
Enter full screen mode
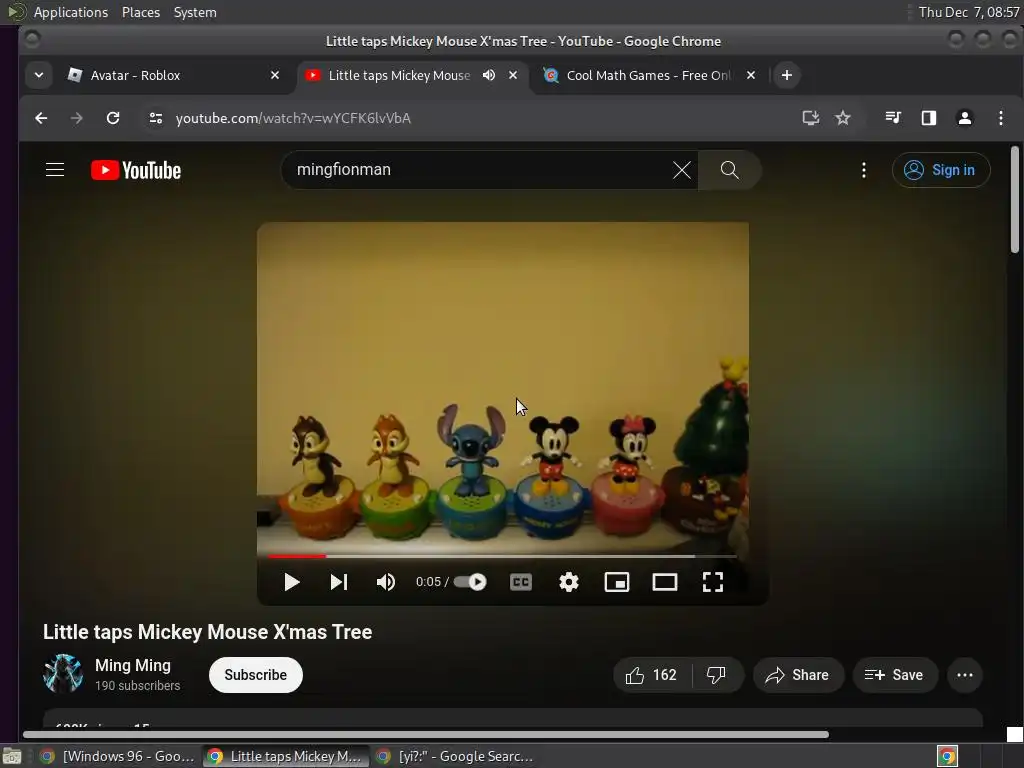712,582
